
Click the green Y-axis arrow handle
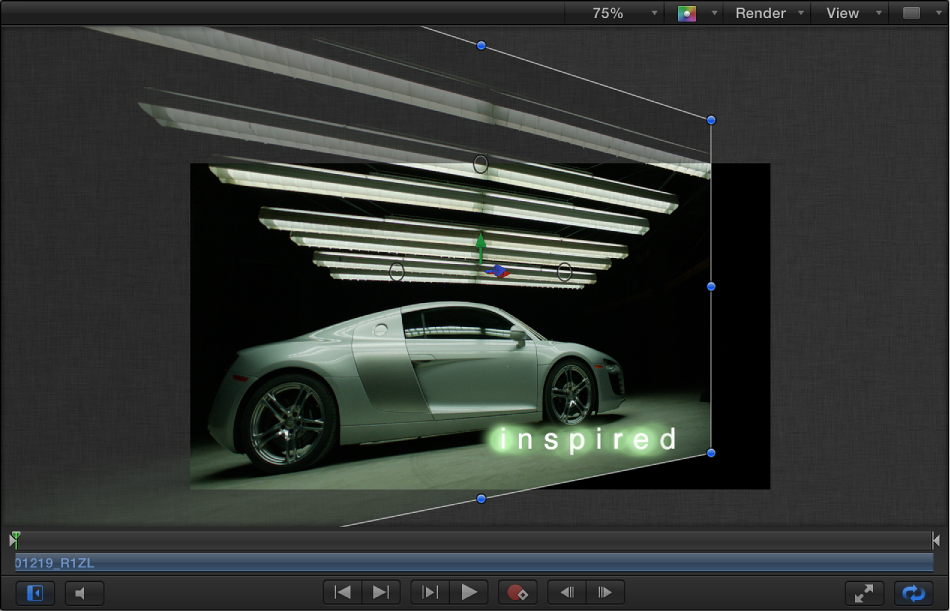click(481, 243)
